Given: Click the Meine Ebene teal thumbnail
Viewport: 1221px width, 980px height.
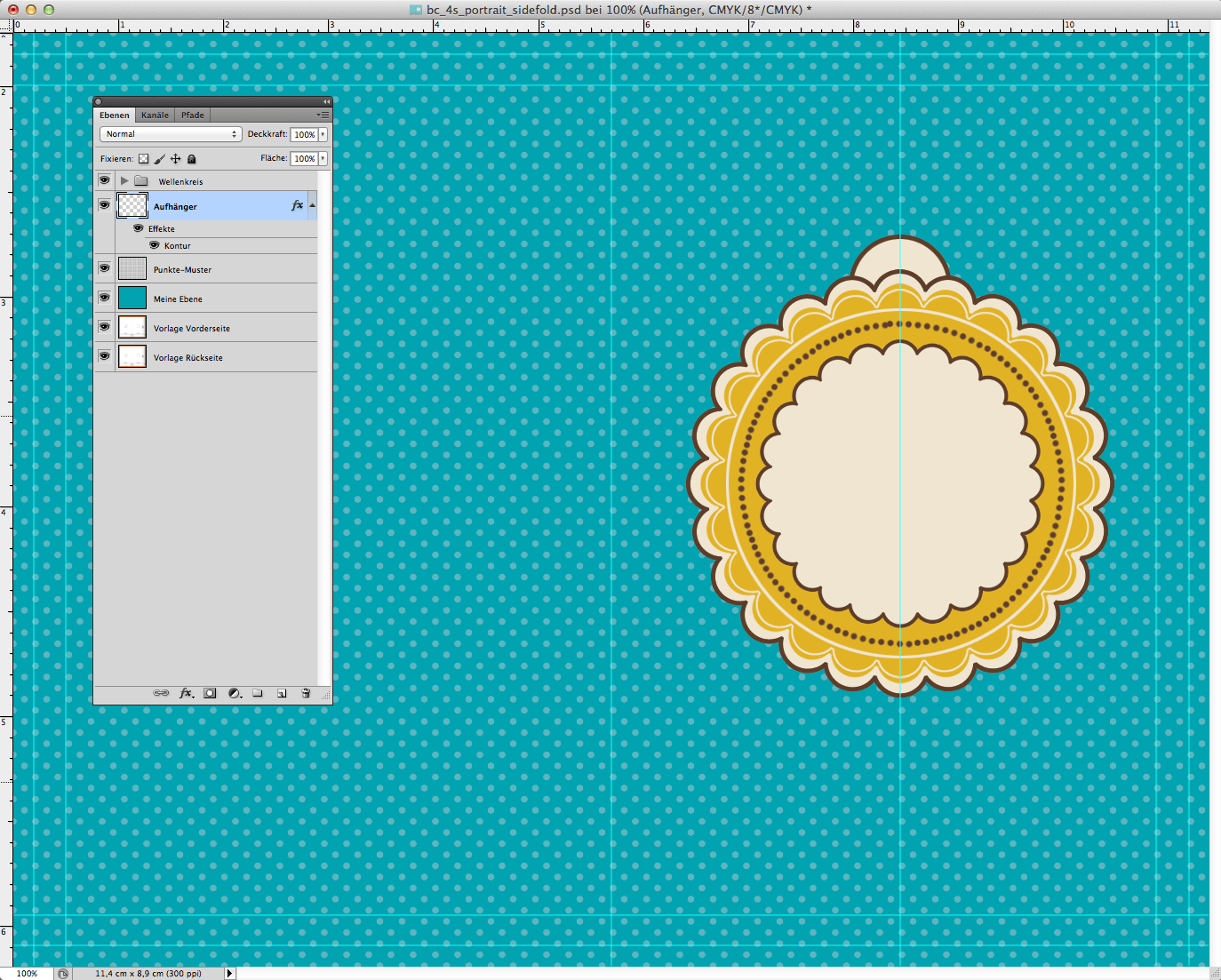Looking at the screenshot, I should point(132,298).
